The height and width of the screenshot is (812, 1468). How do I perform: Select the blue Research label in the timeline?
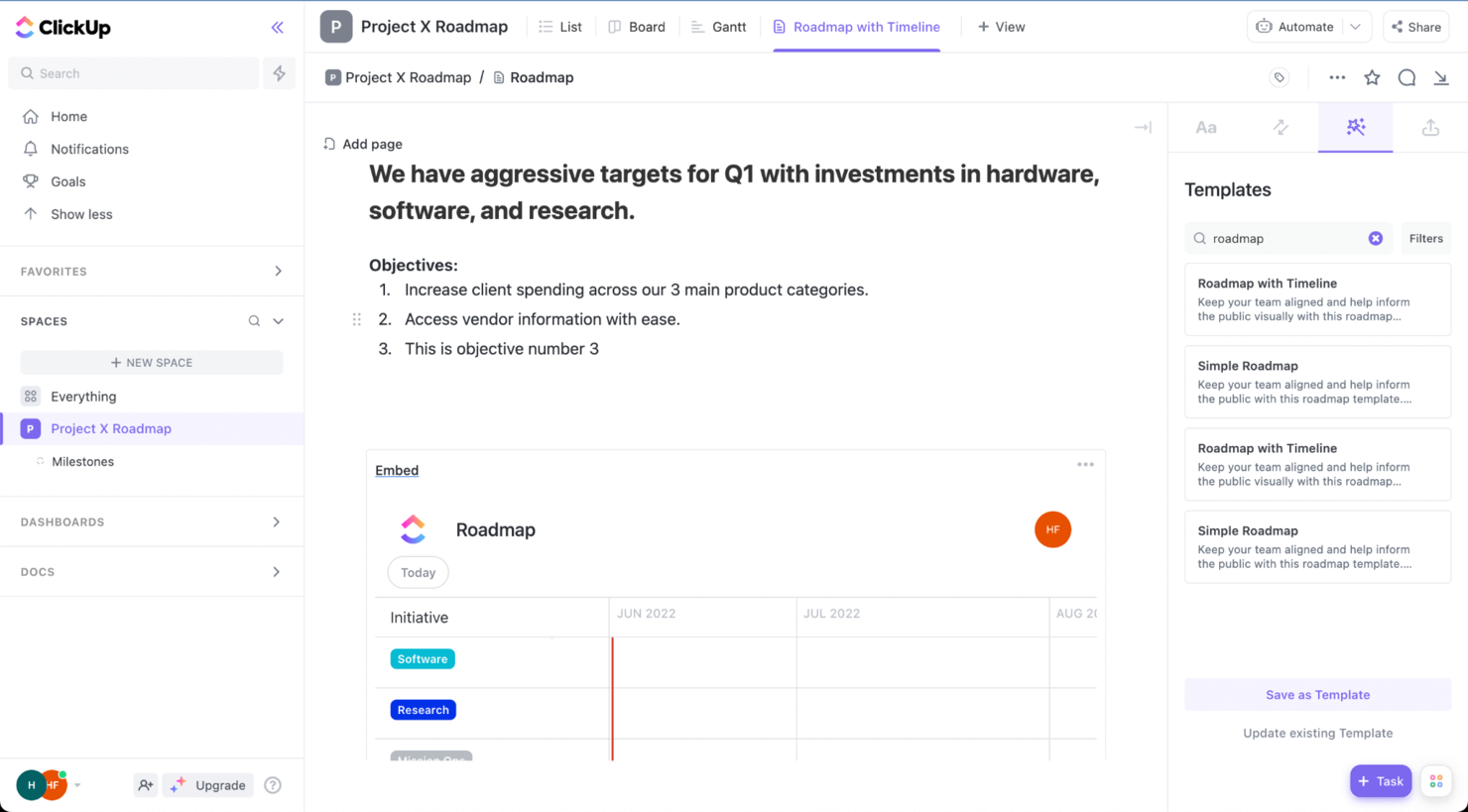tap(424, 710)
